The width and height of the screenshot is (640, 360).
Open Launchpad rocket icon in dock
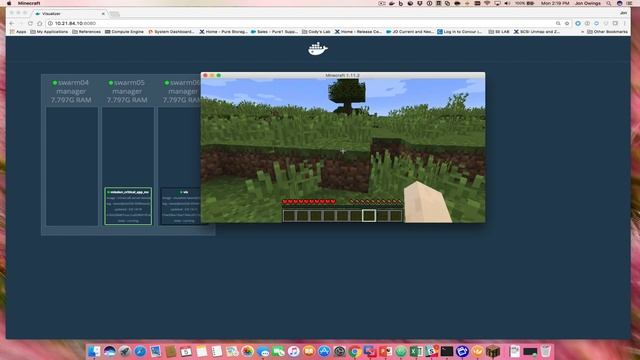point(125,351)
